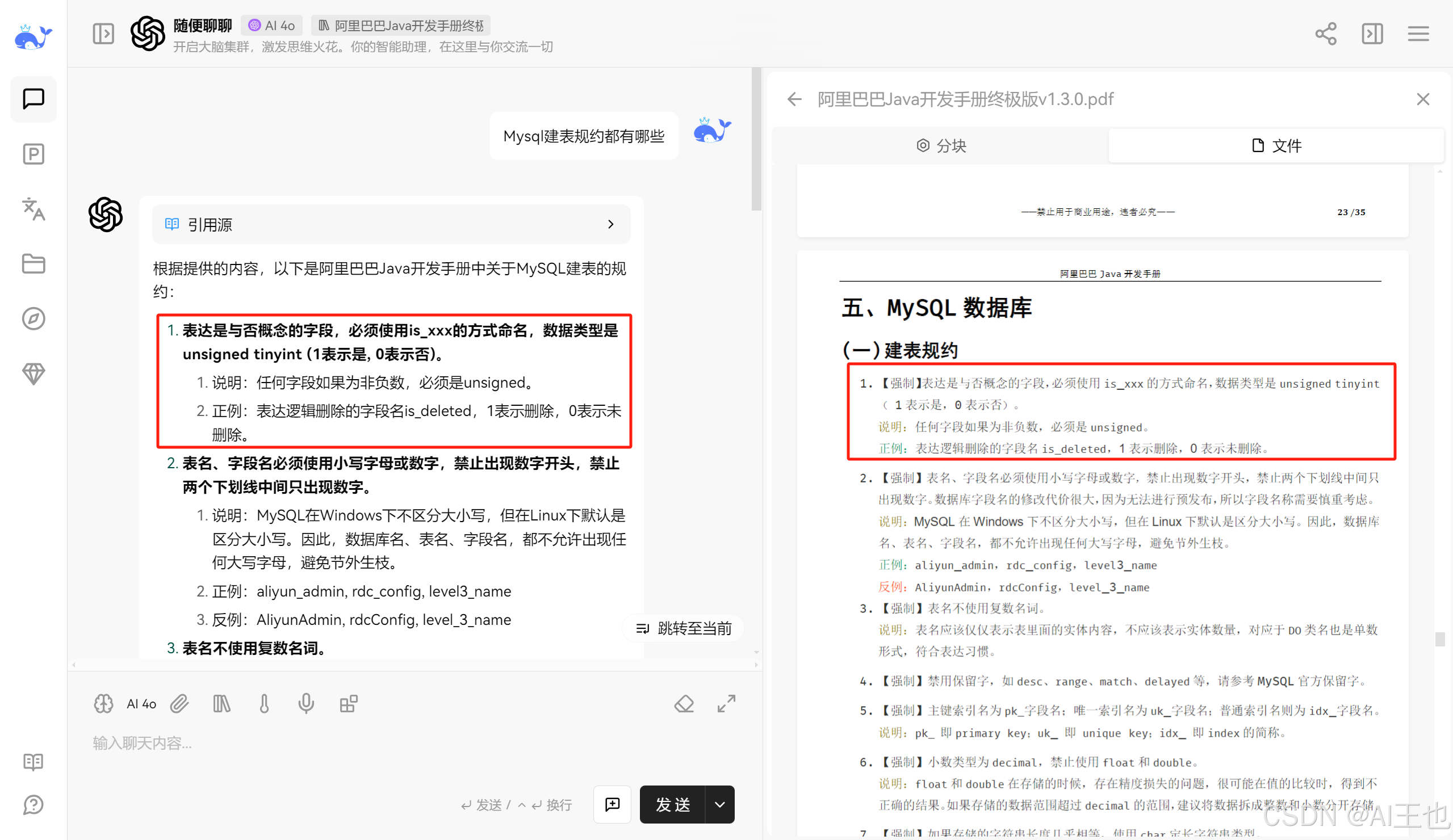Switch to the 分块 tab

click(x=940, y=145)
